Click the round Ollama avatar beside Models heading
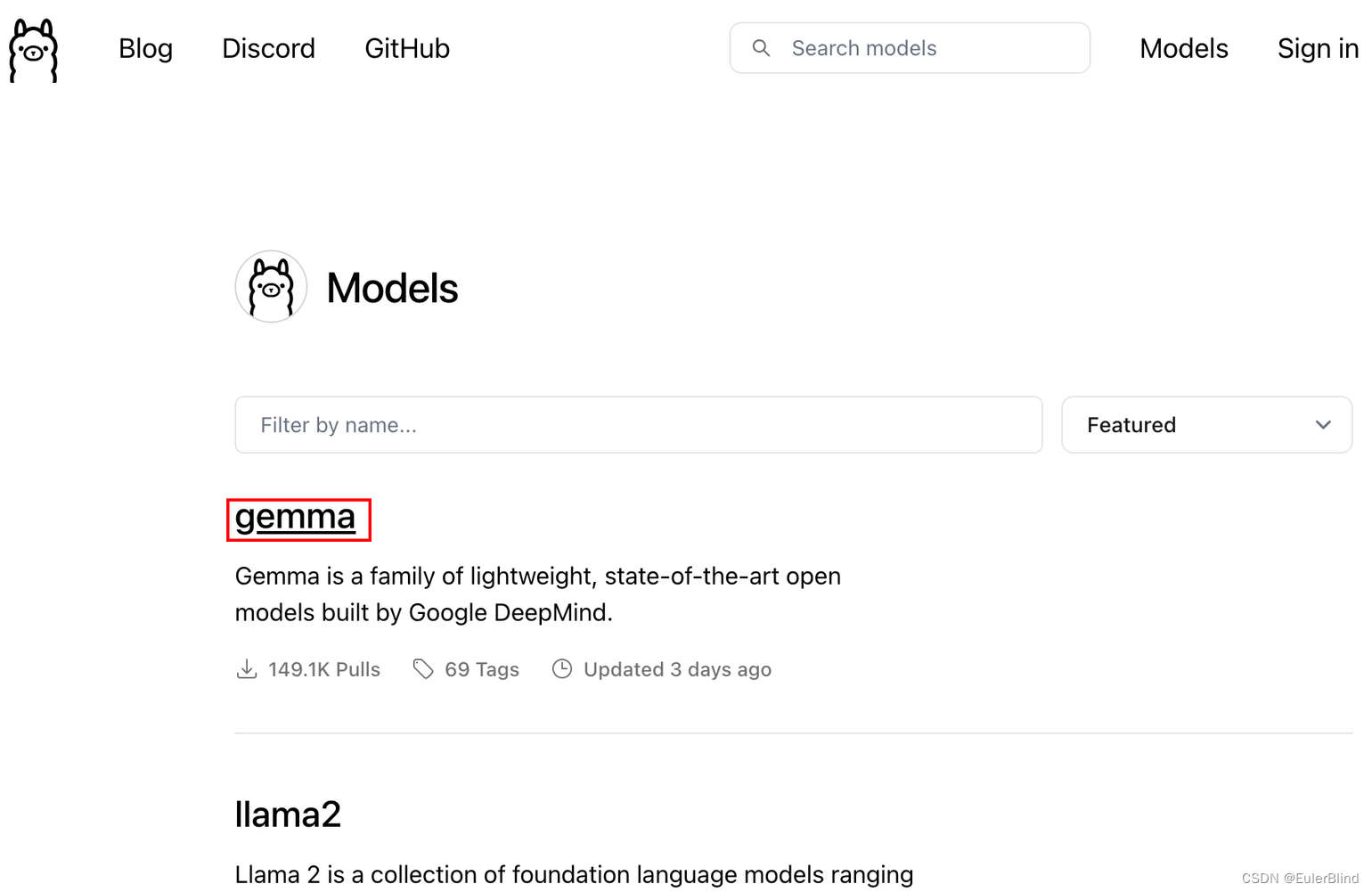The width and height of the screenshot is (1372, 892). [271, 287]
